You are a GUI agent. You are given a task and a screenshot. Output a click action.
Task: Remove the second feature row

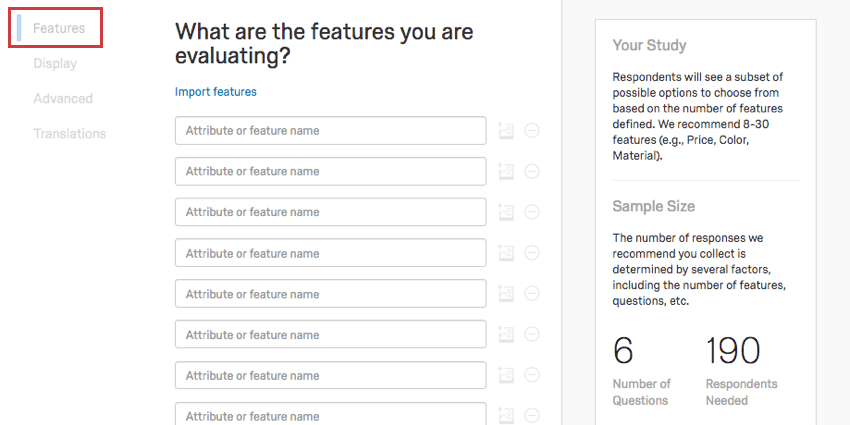point(532,172)
